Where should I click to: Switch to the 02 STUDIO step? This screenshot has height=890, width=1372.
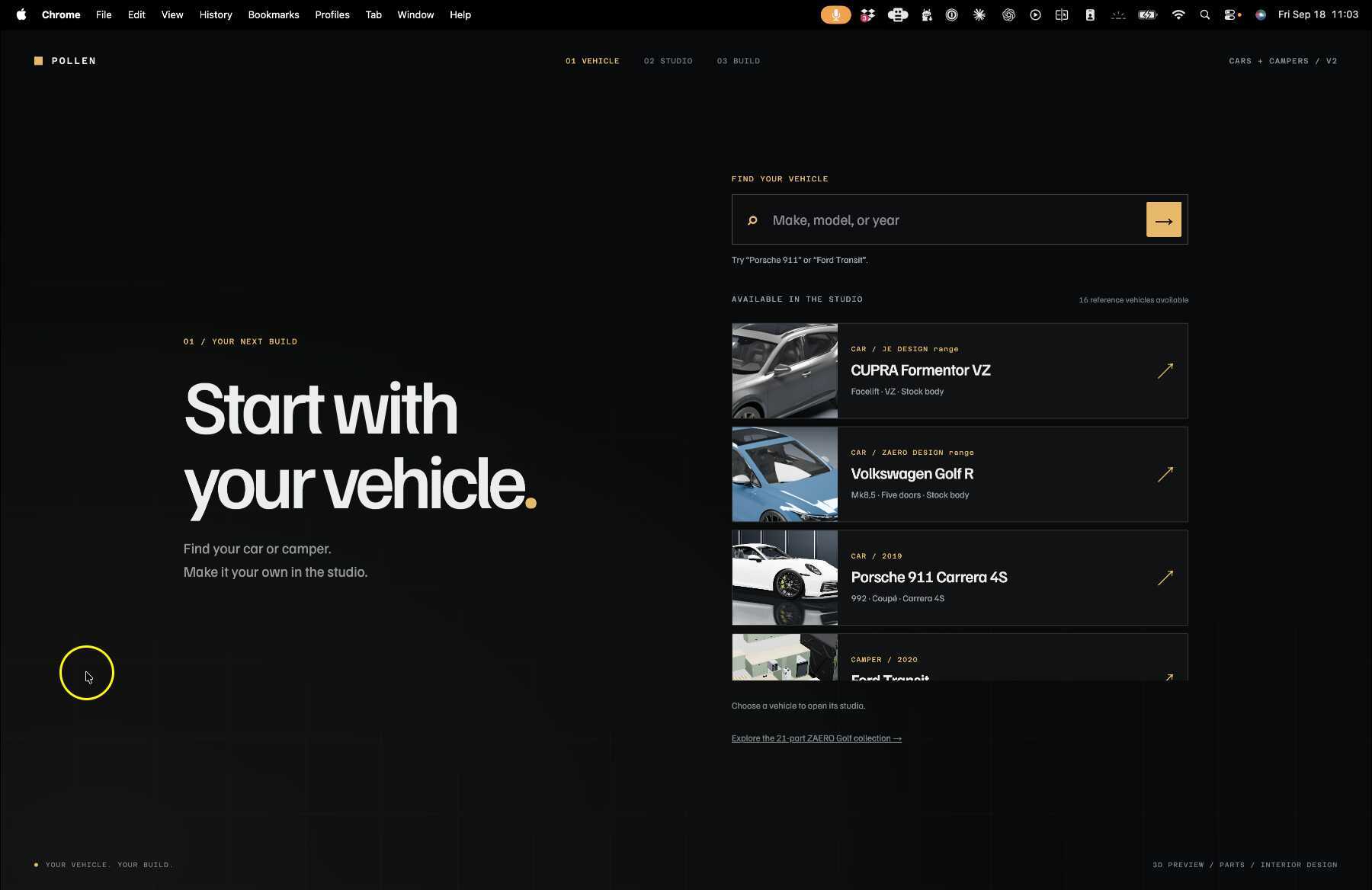click(x=668, y=61)
